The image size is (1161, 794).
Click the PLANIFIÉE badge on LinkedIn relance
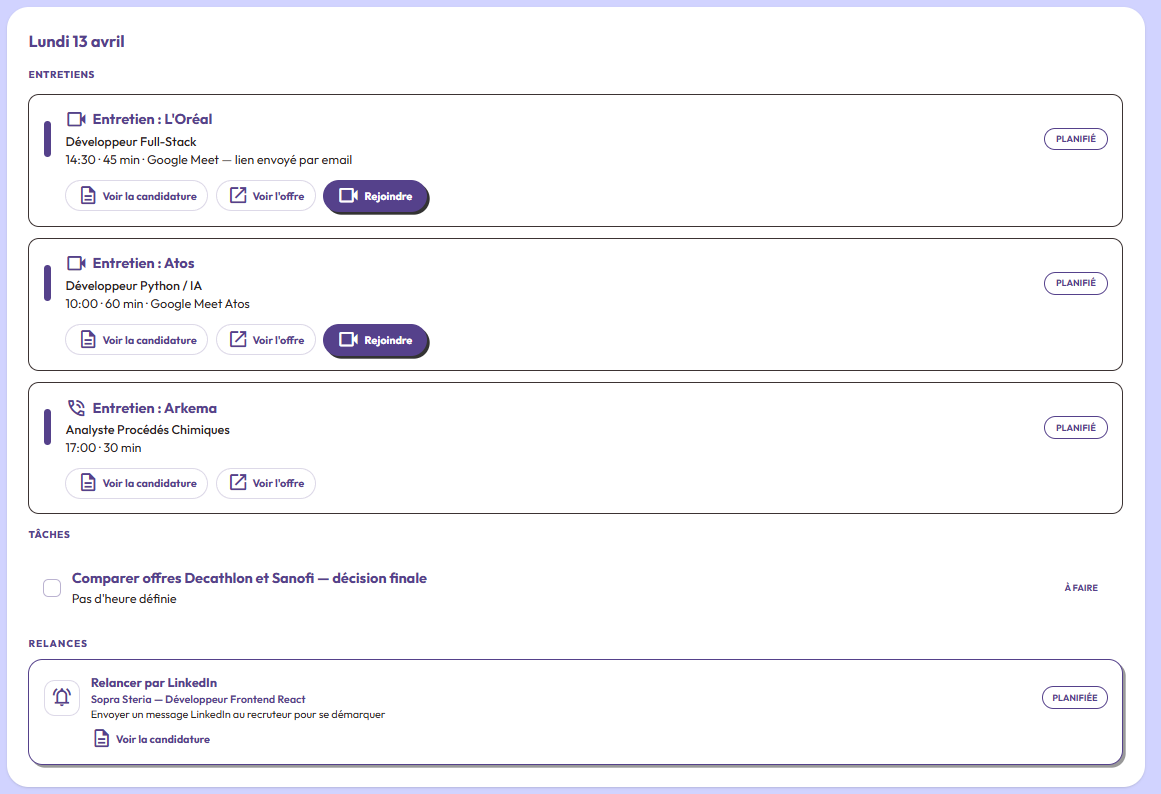pyautogui.click(x=1074, y=698)
